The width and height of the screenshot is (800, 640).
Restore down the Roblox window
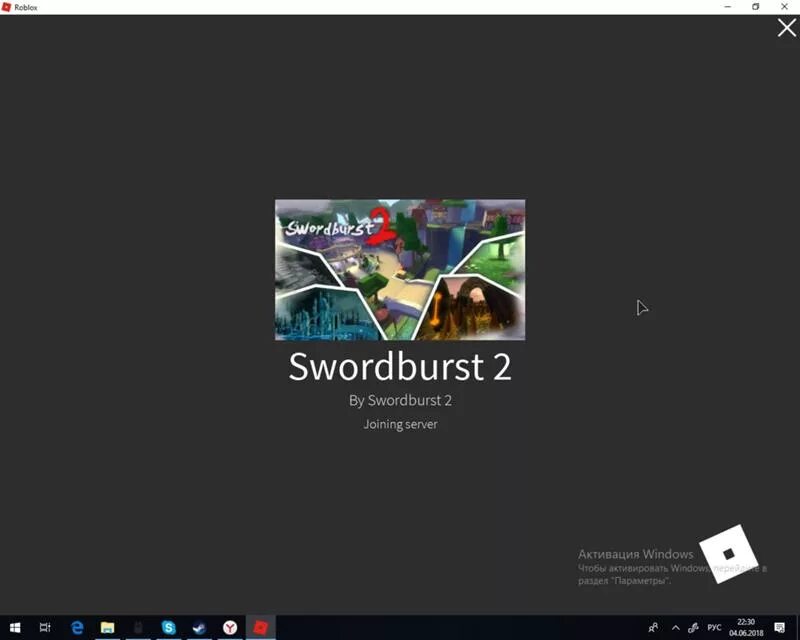[756, 7]
